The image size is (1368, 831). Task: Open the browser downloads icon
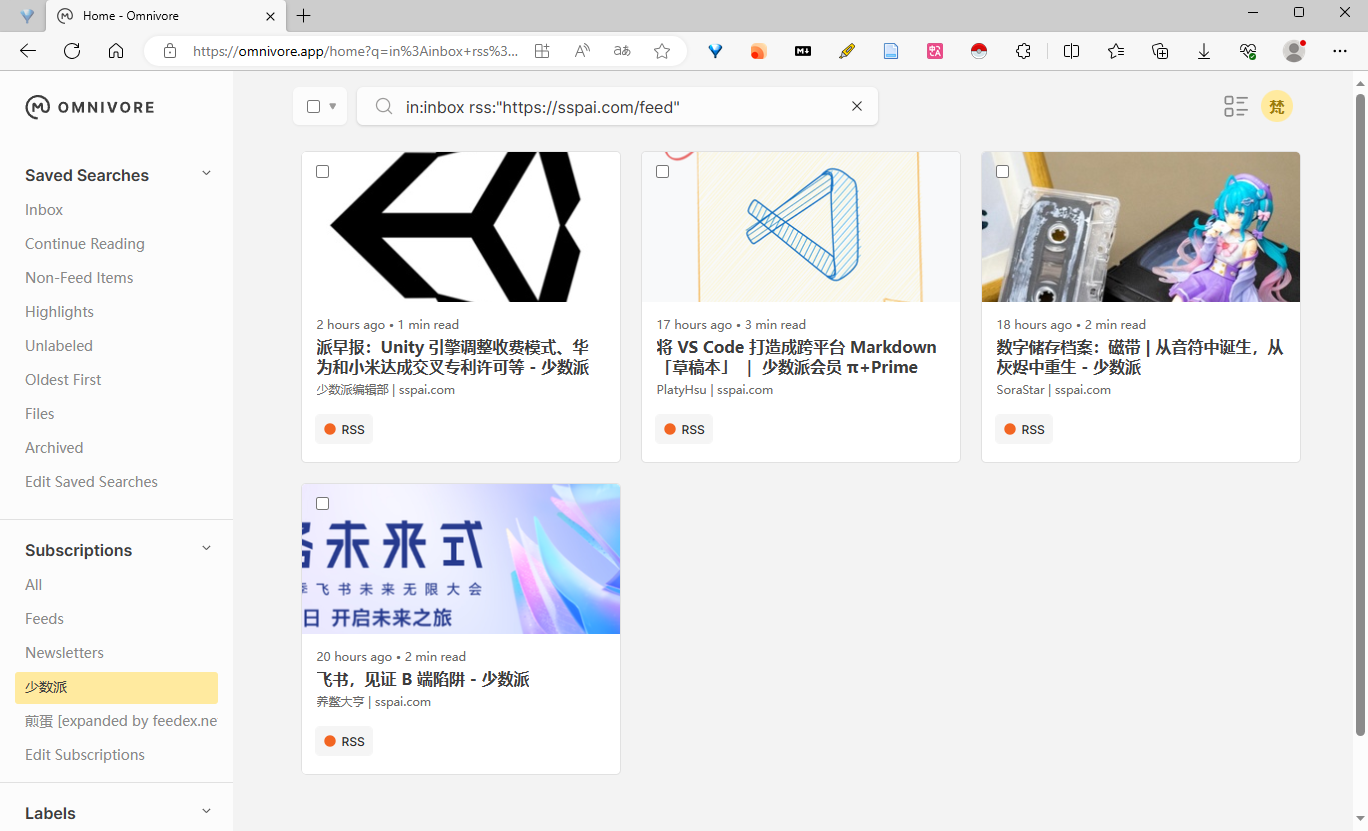pyautogui.click(x=1204, y=51)
